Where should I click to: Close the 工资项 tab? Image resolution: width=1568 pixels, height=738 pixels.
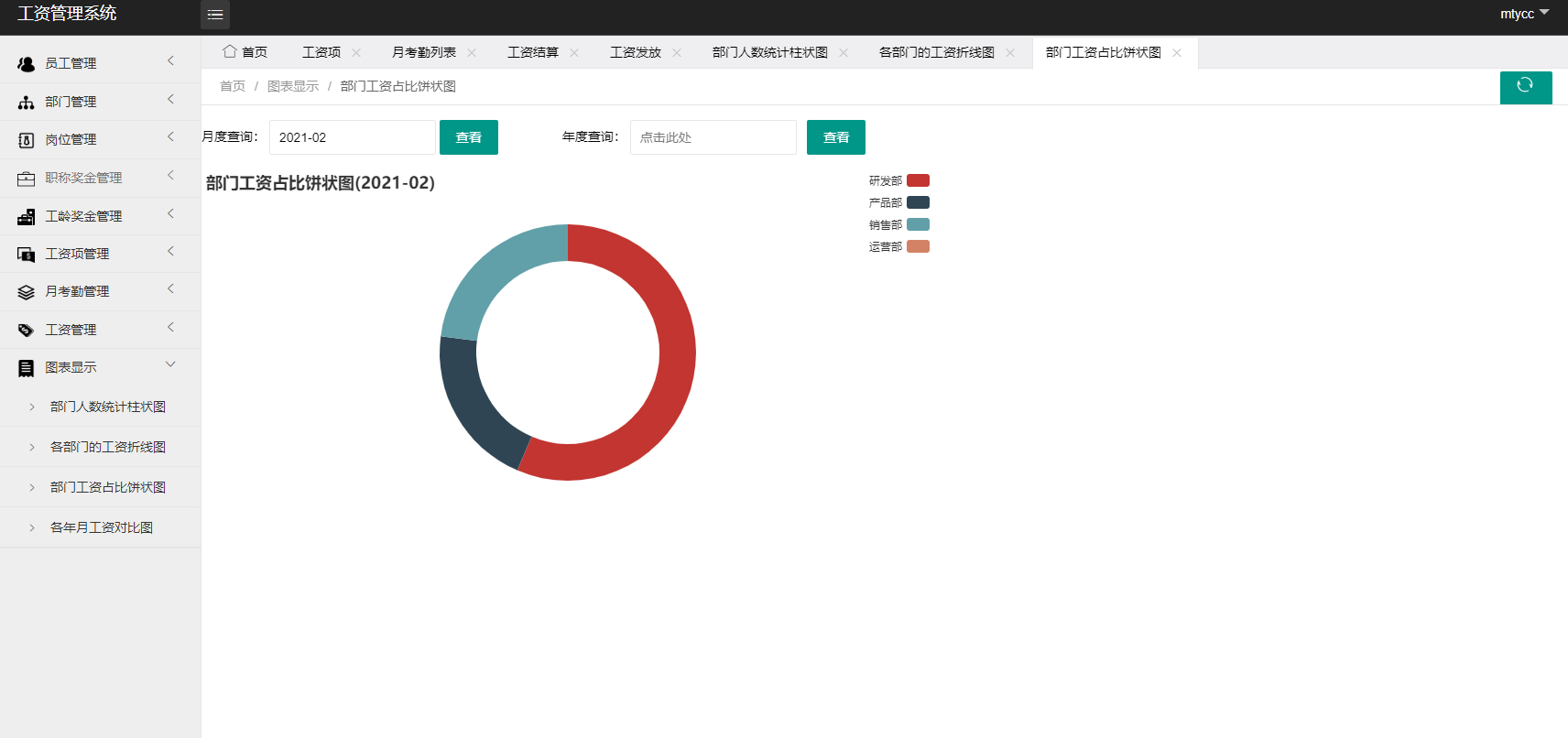coord(356,52)
